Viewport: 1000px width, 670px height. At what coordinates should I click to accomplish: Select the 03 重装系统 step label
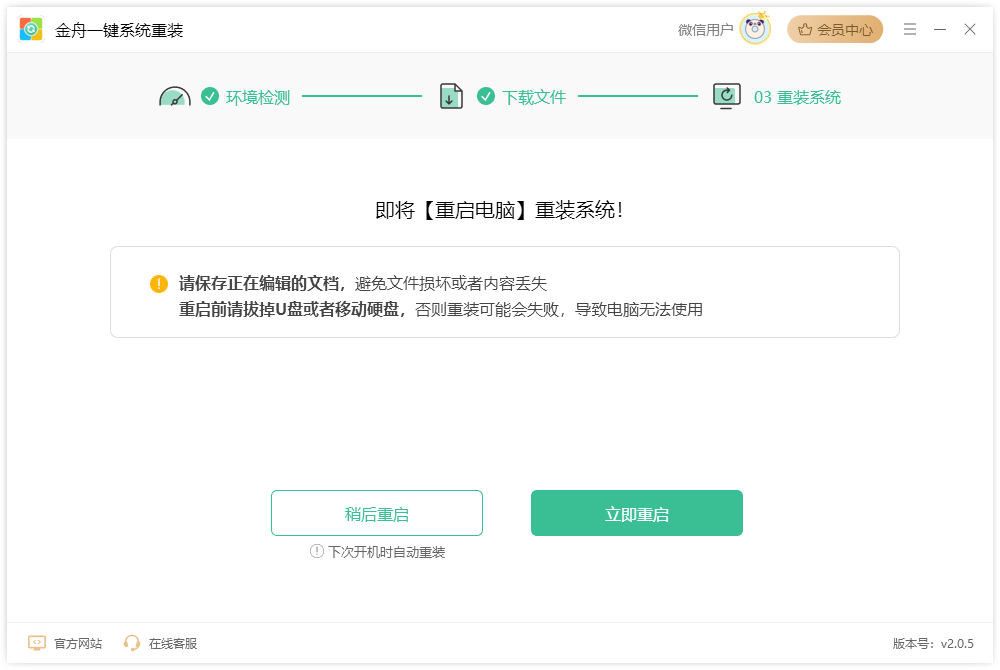tap(797, 98)
